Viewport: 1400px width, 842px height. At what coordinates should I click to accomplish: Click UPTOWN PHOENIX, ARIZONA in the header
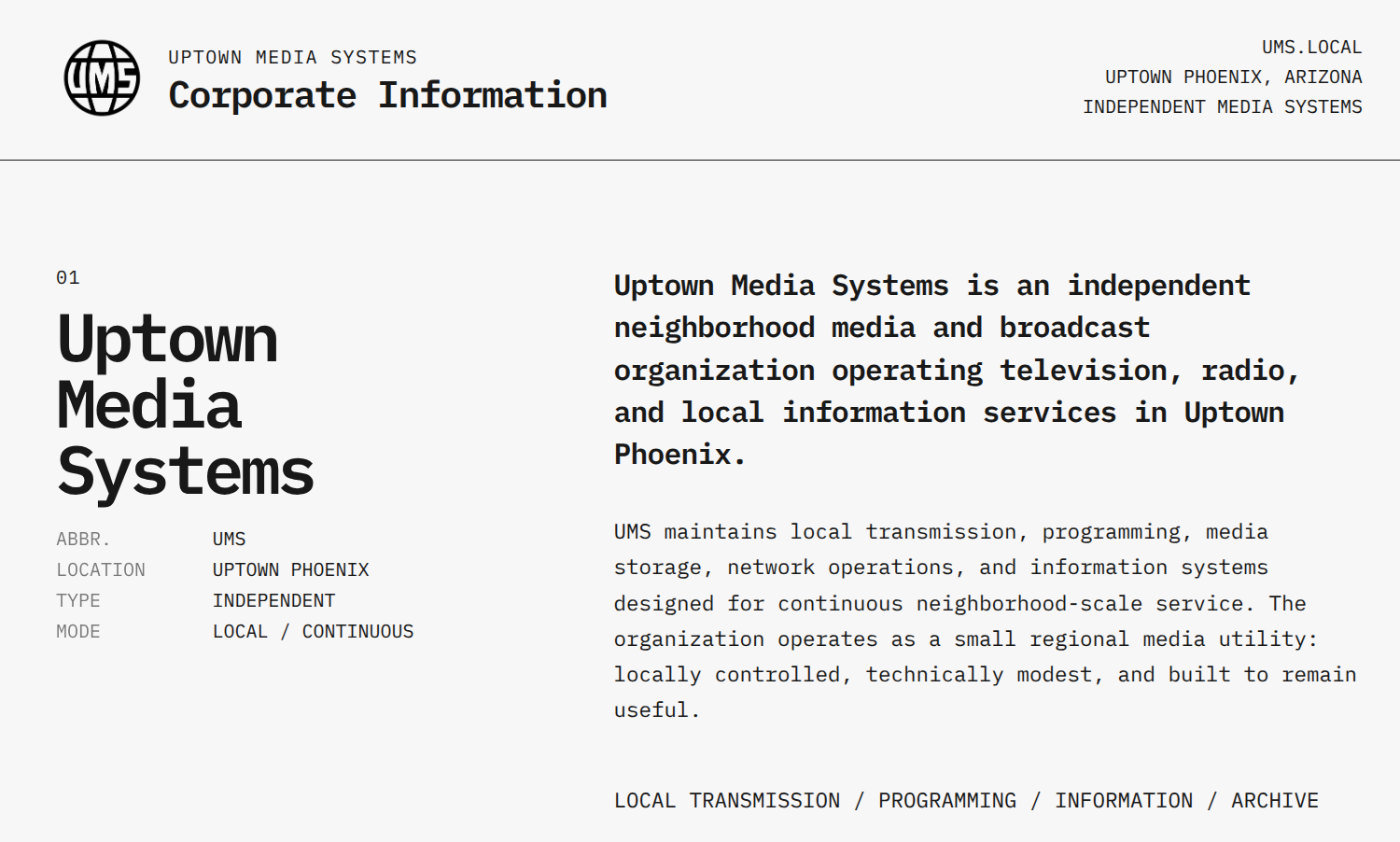click(1234, 77)
